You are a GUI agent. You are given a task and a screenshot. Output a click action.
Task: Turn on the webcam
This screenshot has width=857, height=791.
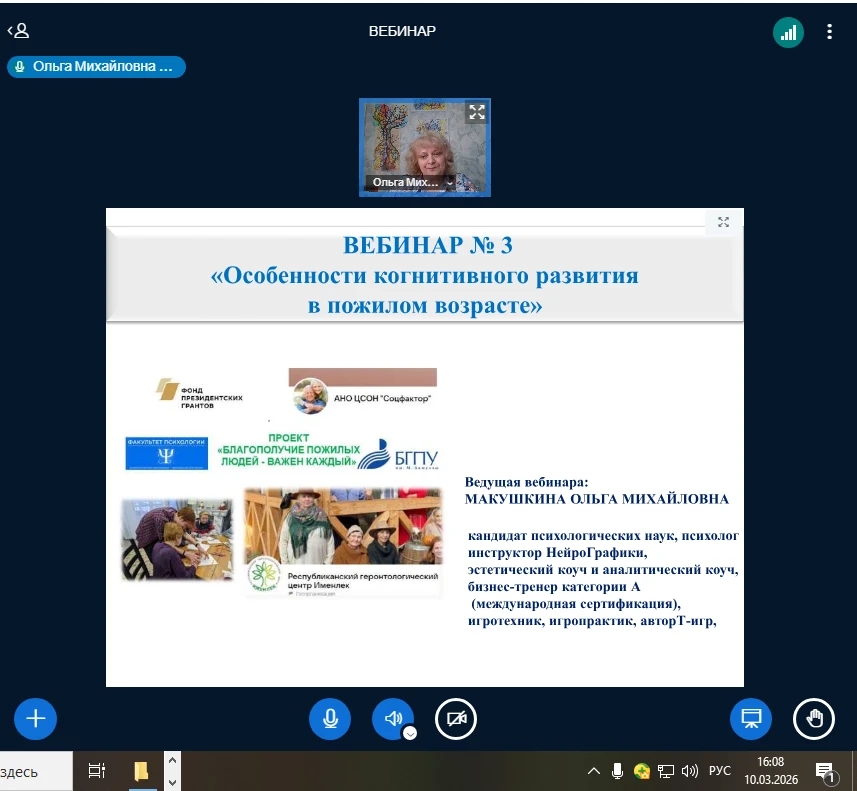tap(456, 718)
